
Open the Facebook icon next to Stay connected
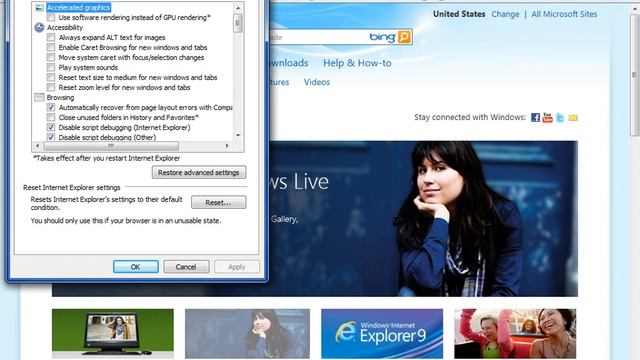535,118
